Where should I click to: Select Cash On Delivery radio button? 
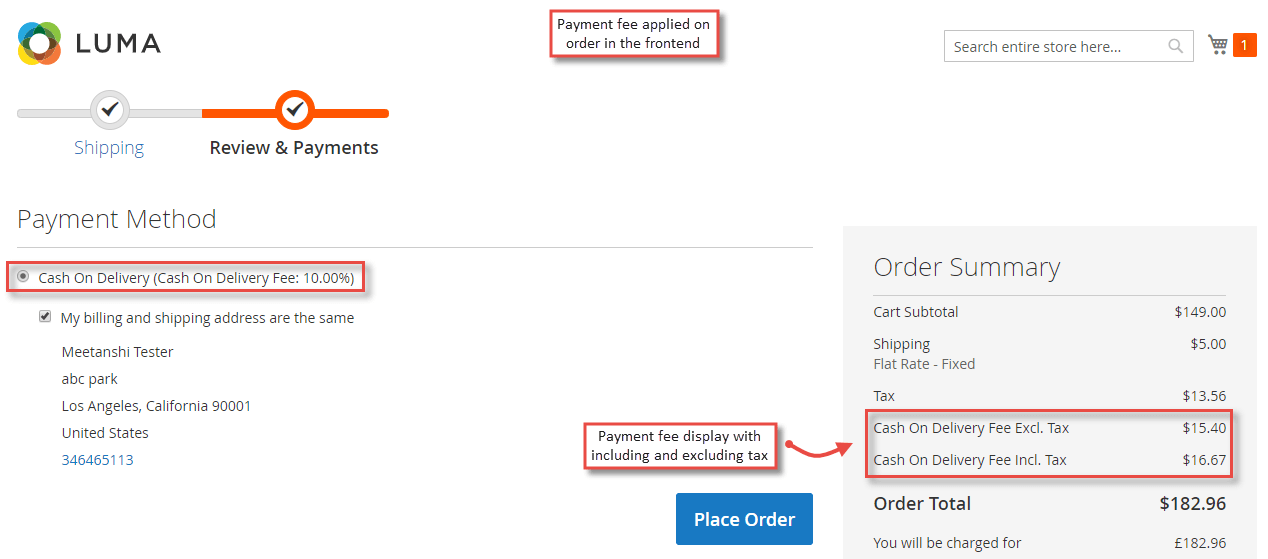point(23,276)
